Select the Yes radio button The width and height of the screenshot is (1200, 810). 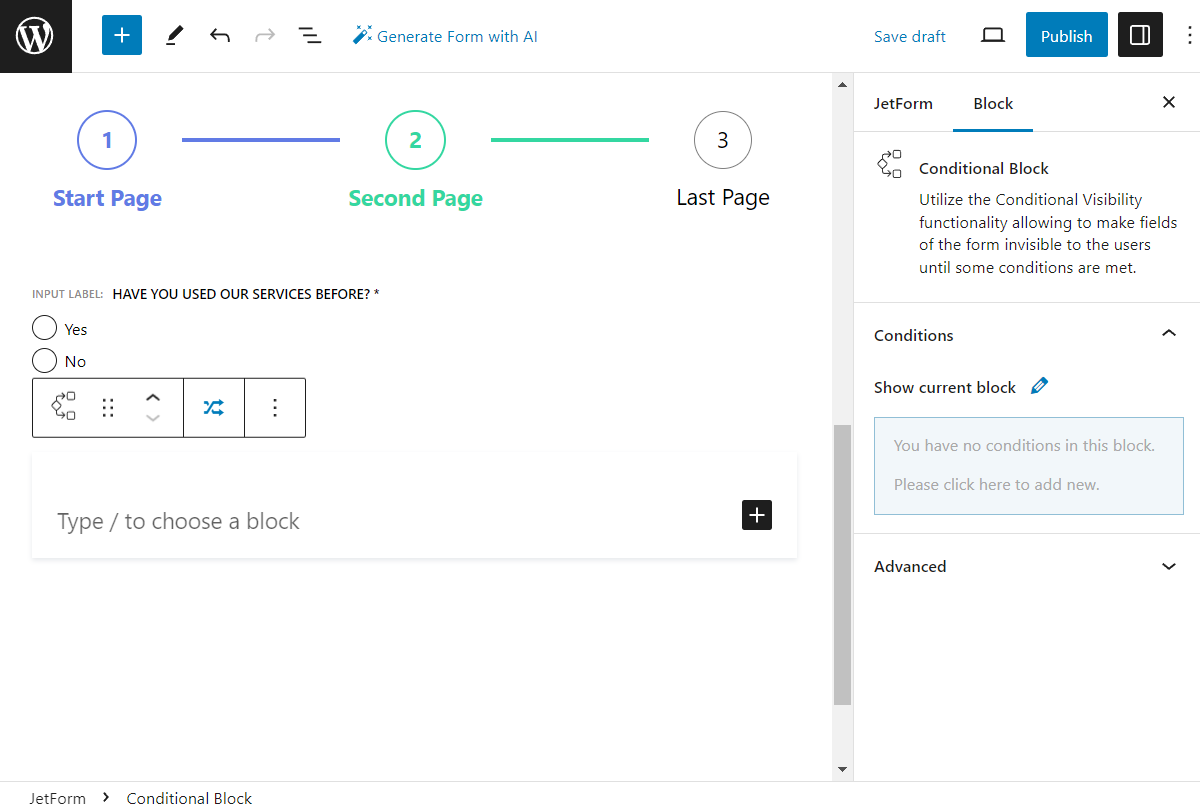click(x=44, y=328)
